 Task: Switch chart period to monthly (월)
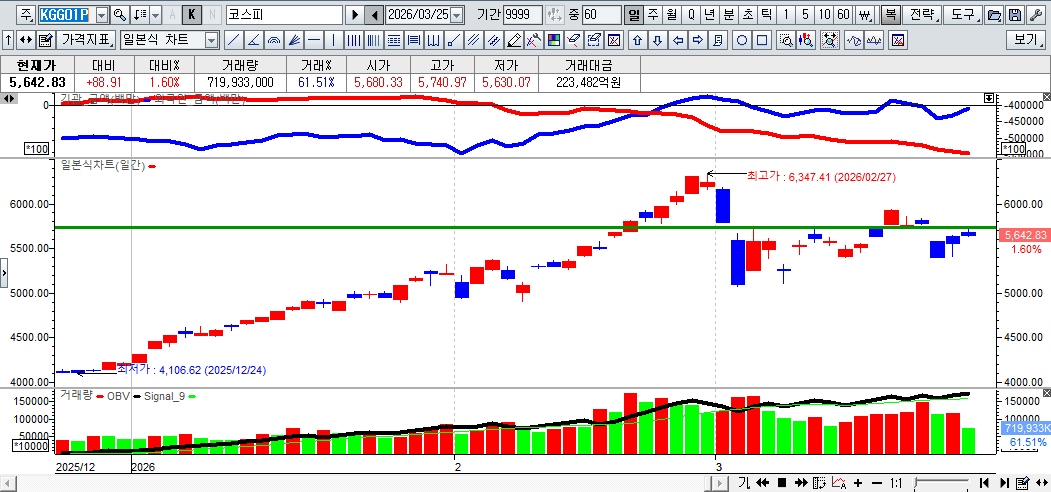tap(671, 15)
